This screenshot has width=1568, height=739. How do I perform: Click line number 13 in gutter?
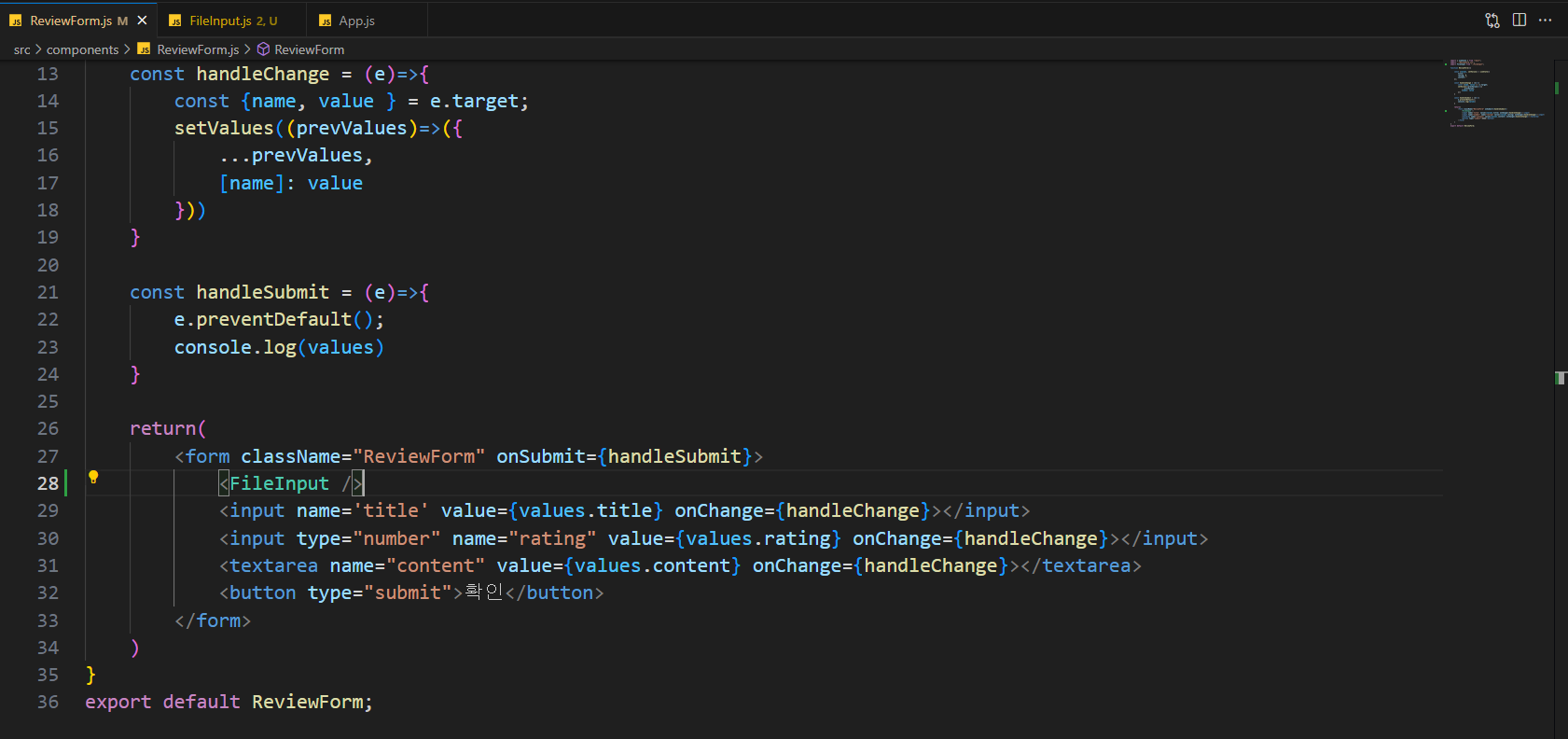(48, 74)
